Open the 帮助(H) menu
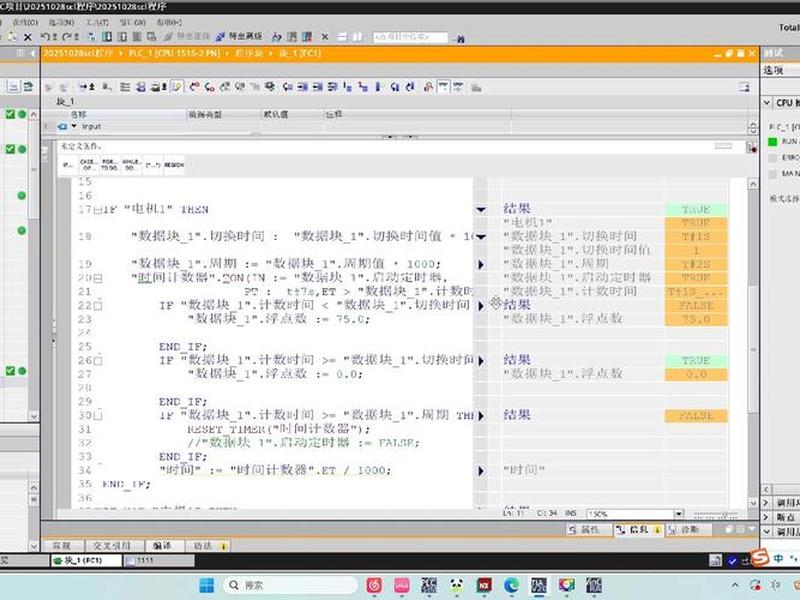 click(x=169, y=22)
